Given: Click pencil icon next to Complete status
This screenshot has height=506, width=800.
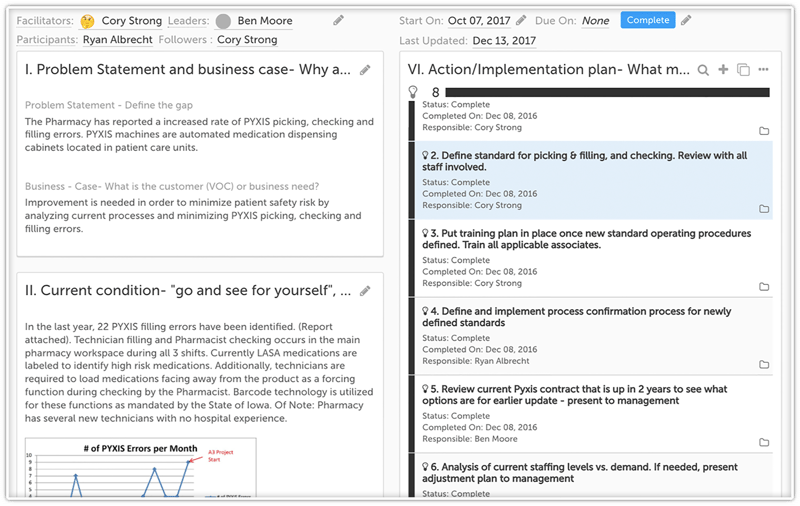Looking at the screenshot, I should pos(686,20).
